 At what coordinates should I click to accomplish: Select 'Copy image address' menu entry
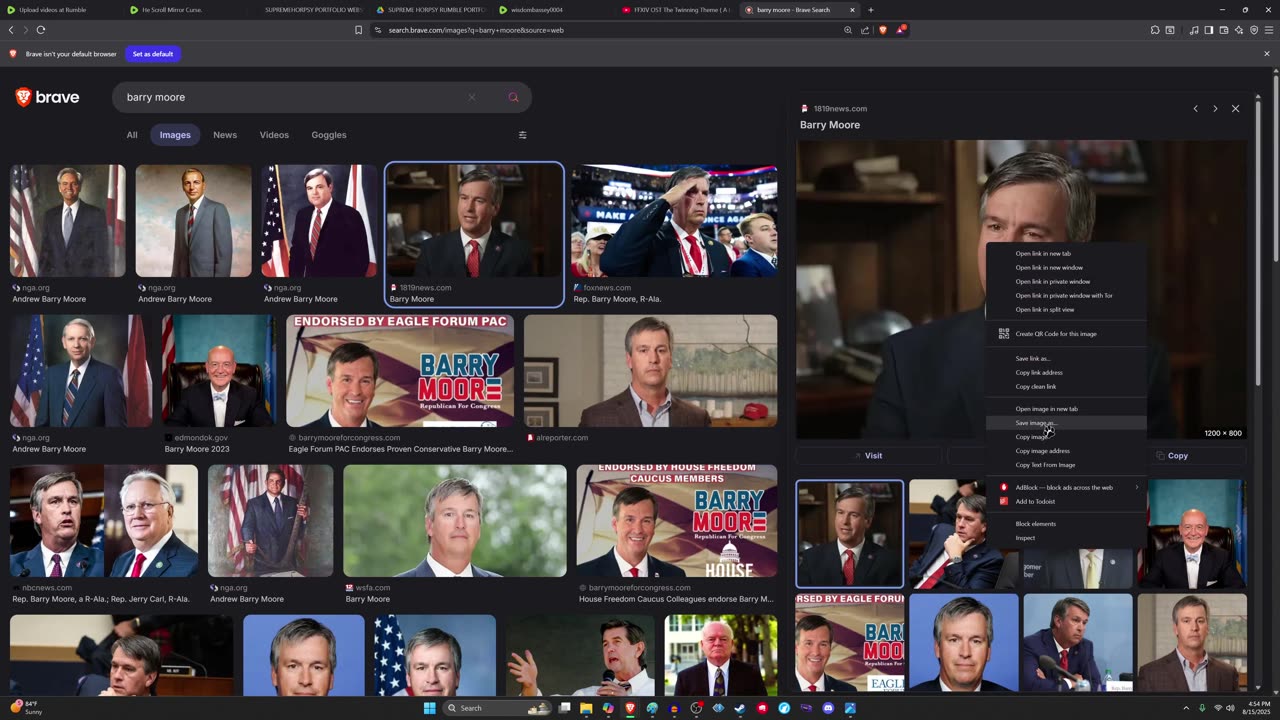click(1066, 451)
